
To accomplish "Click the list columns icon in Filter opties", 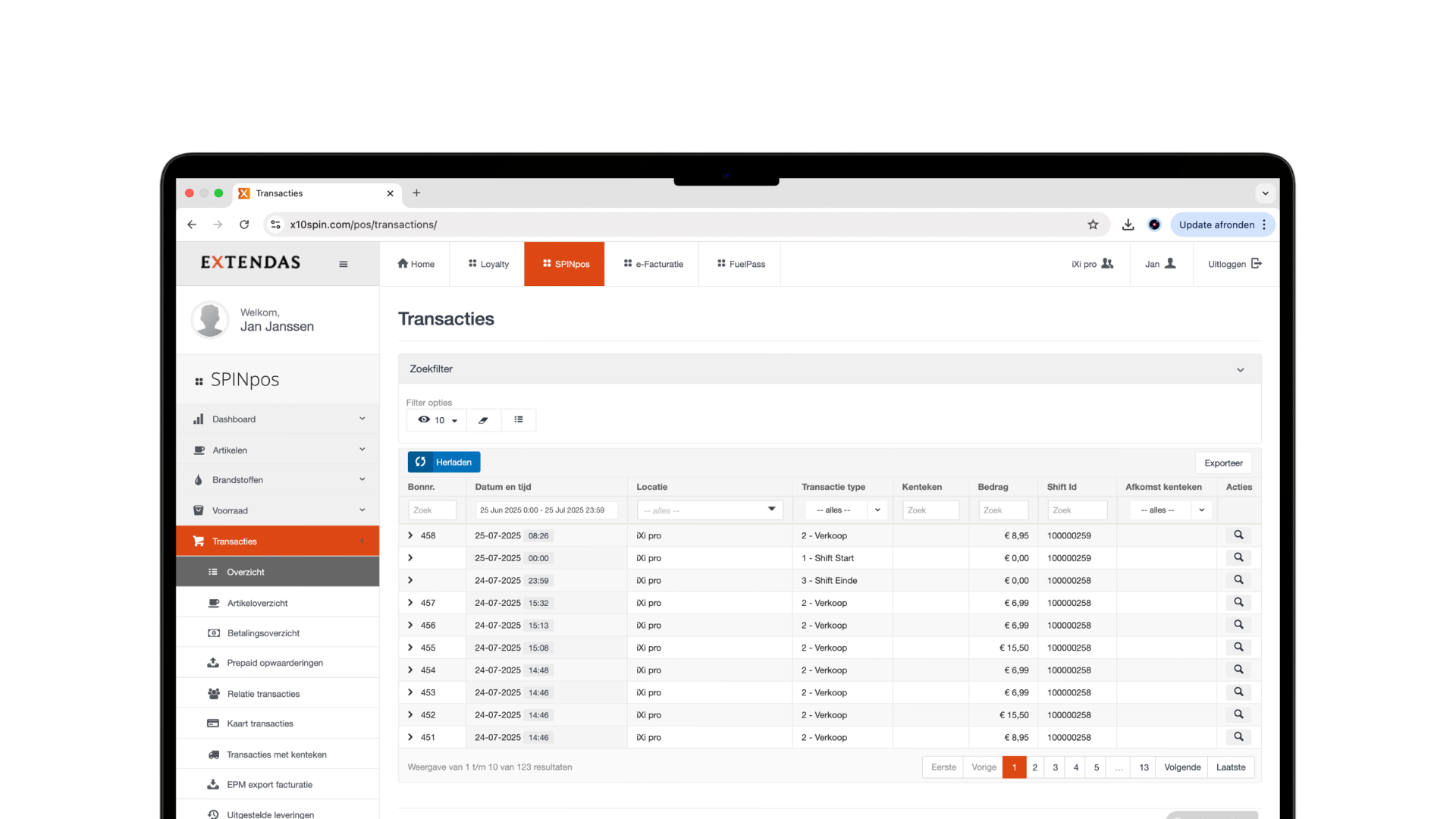I will (519, 419).
